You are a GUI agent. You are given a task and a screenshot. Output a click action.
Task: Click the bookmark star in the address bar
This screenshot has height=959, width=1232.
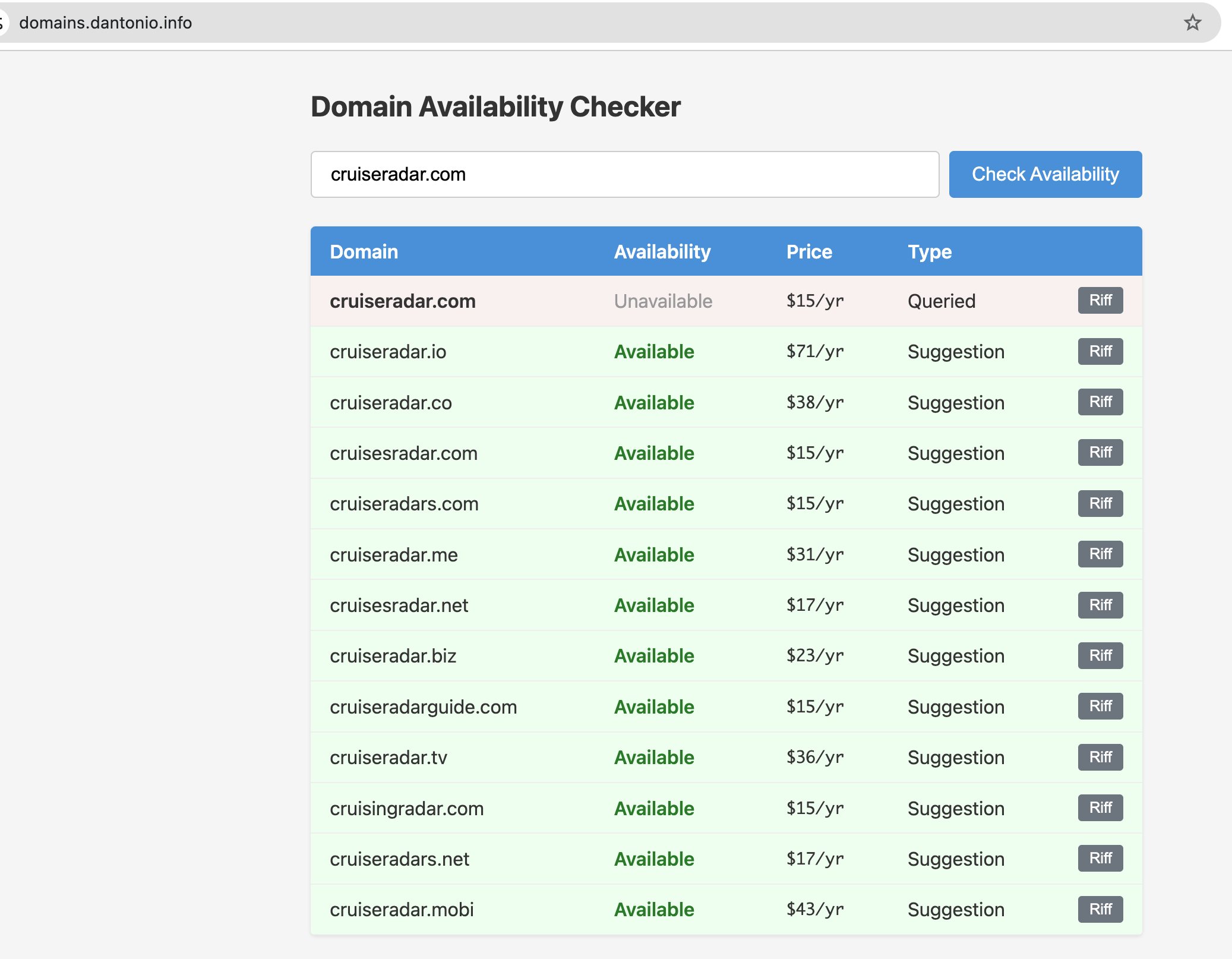(1193, 23)
